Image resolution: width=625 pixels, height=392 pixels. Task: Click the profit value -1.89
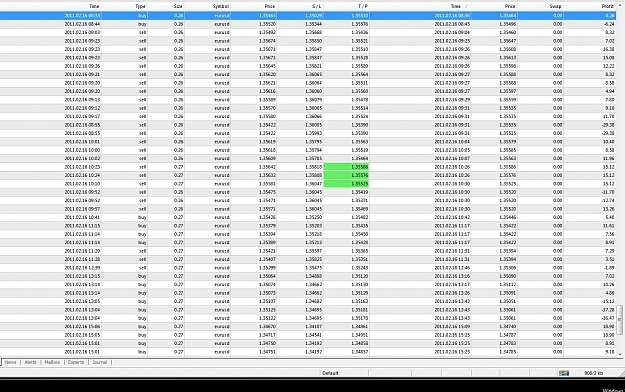(x=609, y=268)
